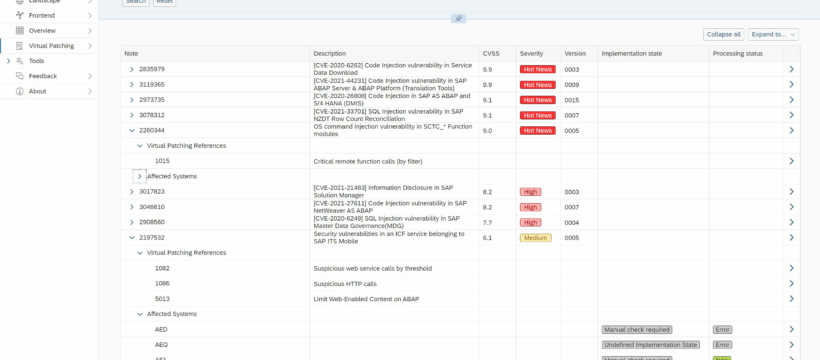Collapse Virtual Patching References under 2197532
820x360 pixels.
tap(140, 253)
